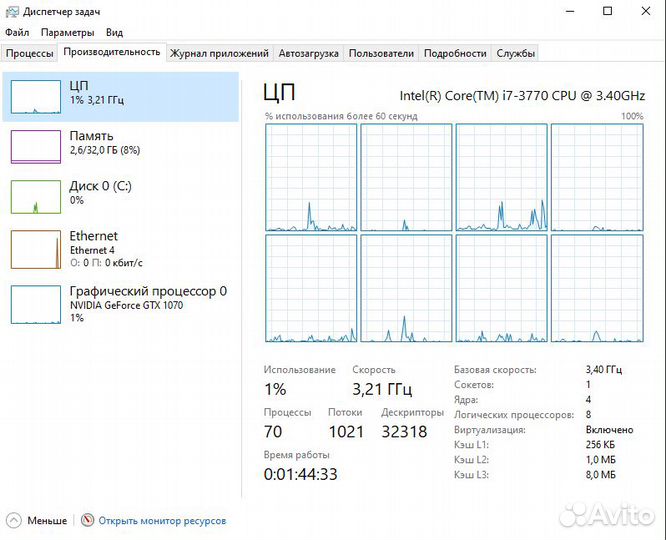This screenshot has width=666, height=540.
Task: Click the resource monitor icon at bottom
Action: click(x=88, y=520)
